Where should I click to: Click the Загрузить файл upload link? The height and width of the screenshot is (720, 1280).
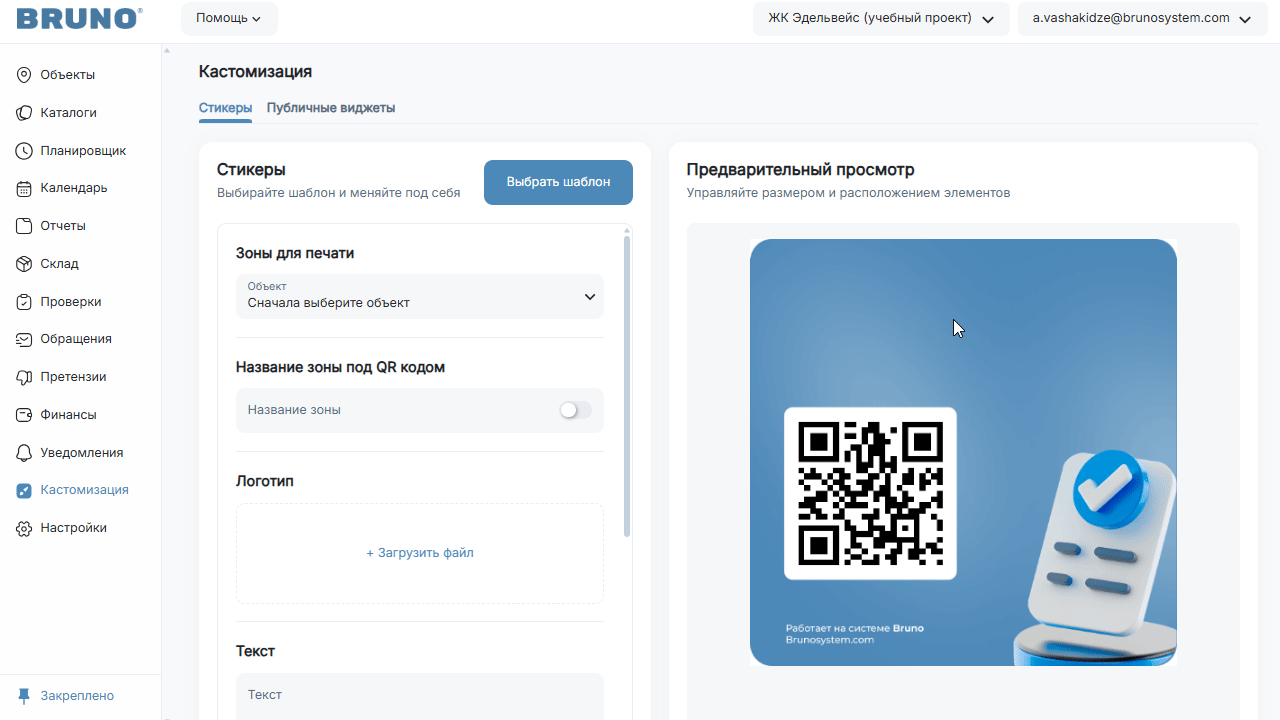(420, 553)
